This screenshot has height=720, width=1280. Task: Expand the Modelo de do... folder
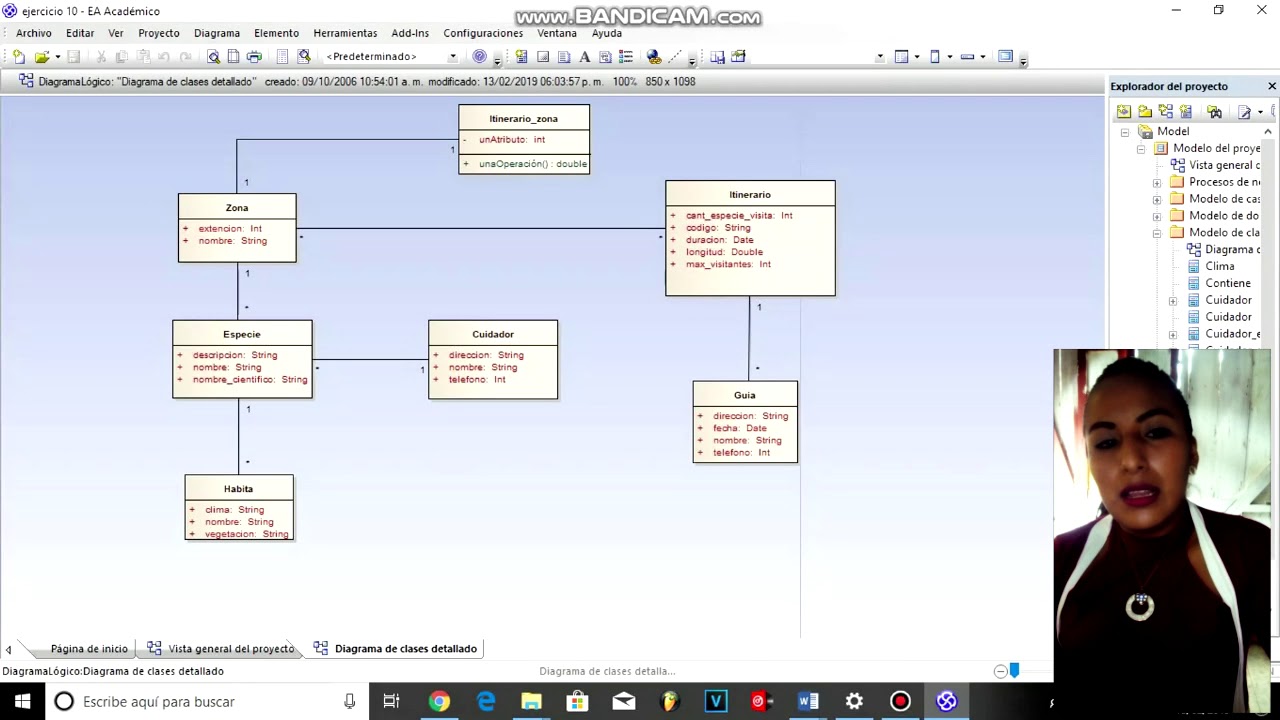1157,216
